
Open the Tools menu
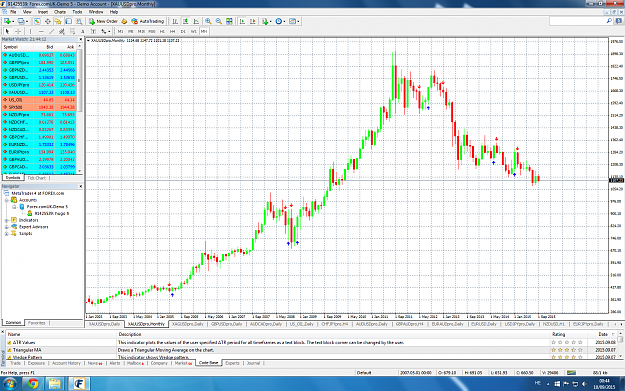(x=77, y=12)
